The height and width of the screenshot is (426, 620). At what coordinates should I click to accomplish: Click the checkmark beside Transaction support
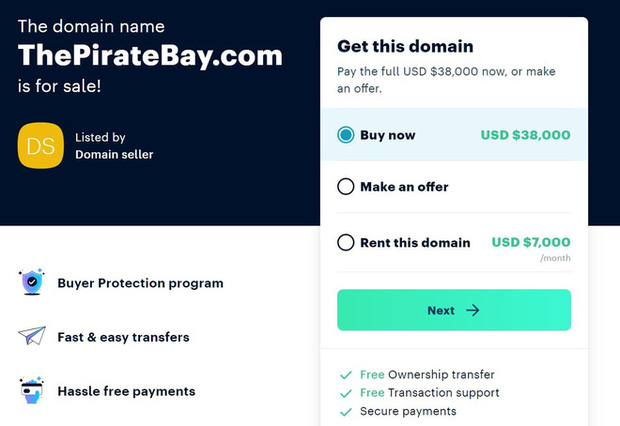tap(346, 393)
